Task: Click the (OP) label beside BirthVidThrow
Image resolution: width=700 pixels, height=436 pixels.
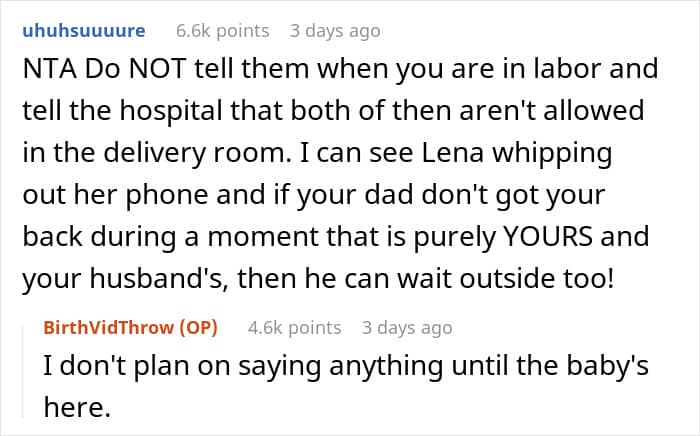Action: click(196, 327)
